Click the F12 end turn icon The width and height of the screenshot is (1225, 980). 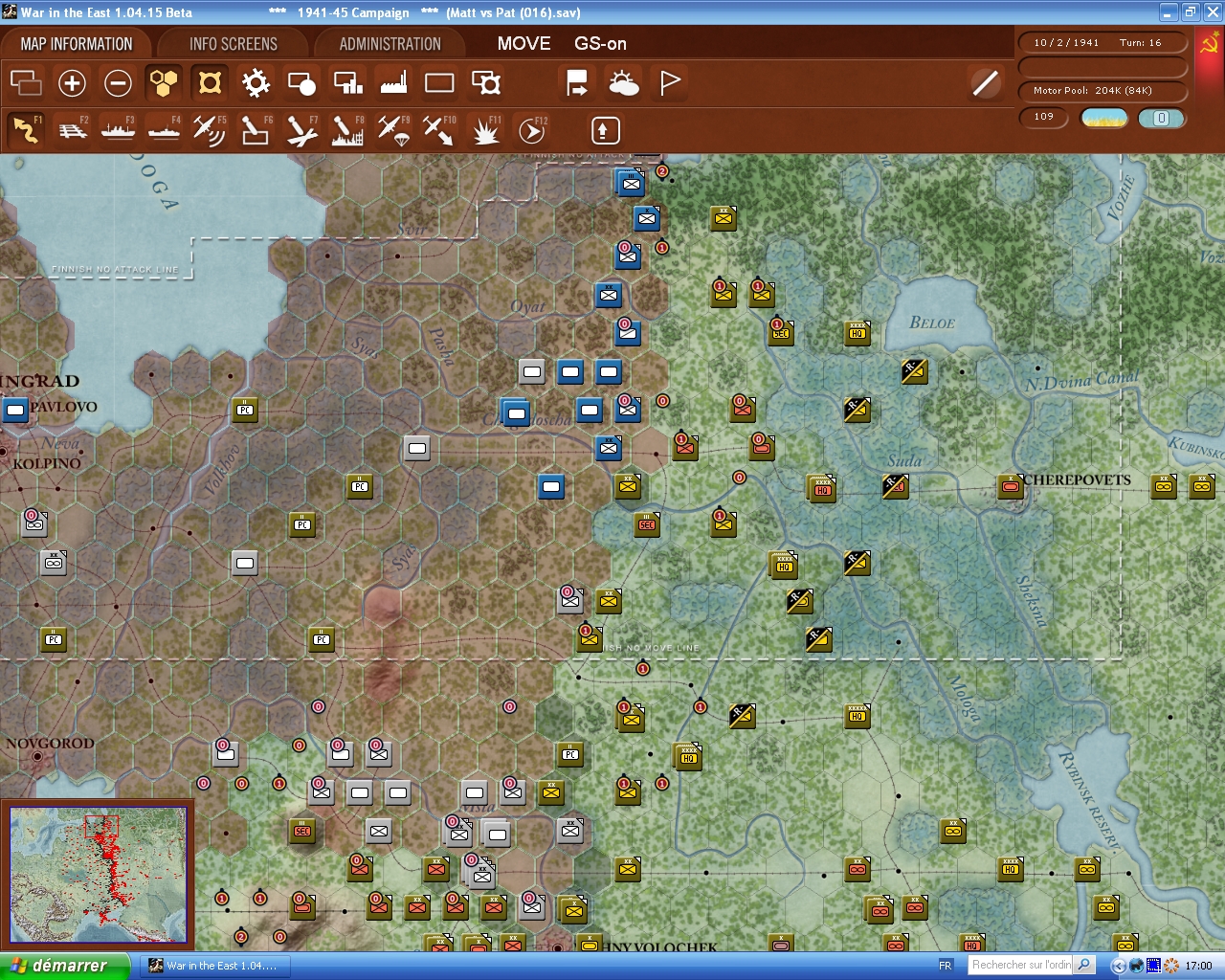[532, 129]
